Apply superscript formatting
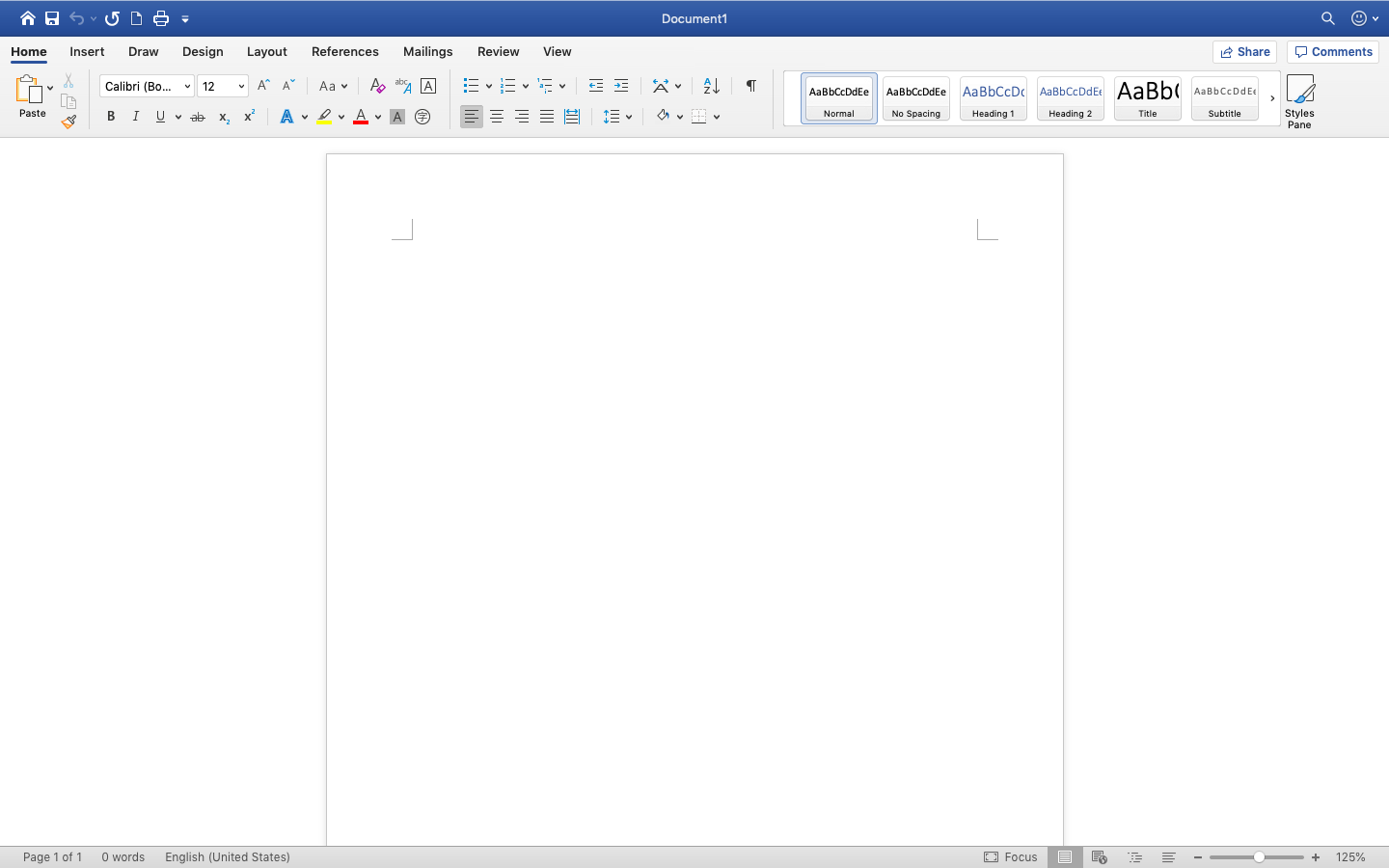Screen dimensions: 1389x868 [249, 116]
